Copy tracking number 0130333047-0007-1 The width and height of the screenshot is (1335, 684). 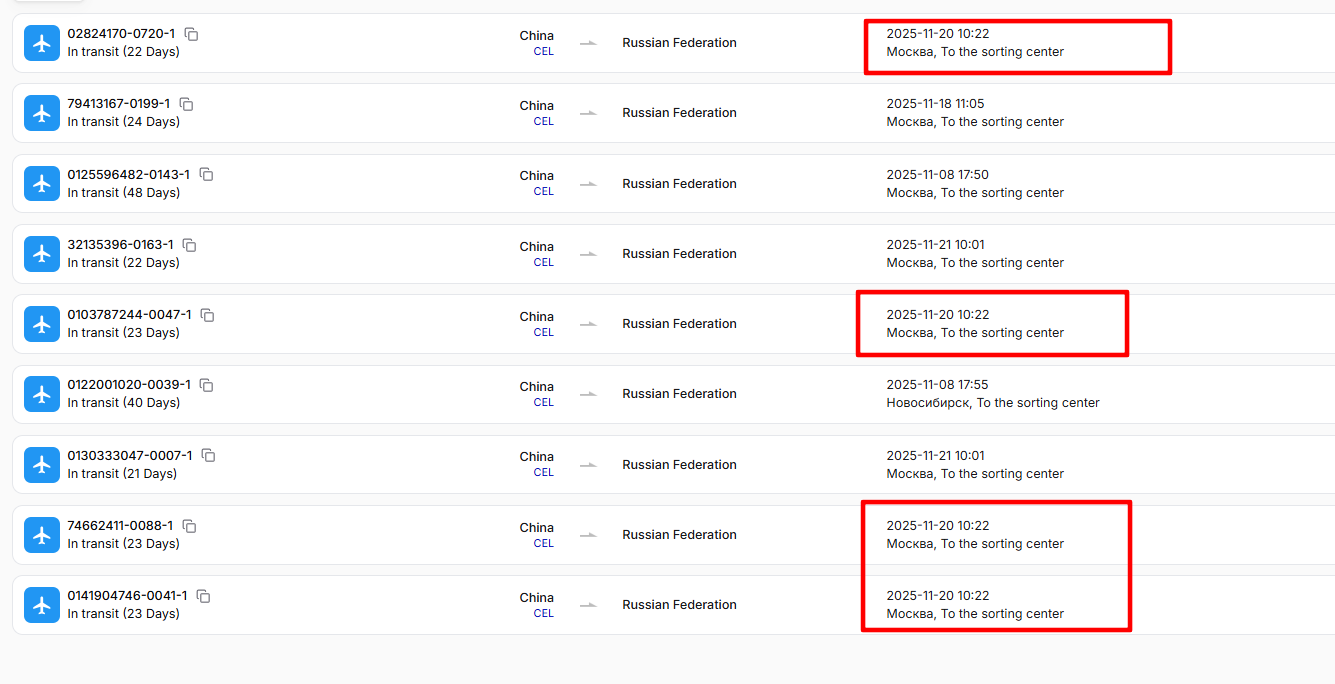pyautogui.click(x=208, y=455)
